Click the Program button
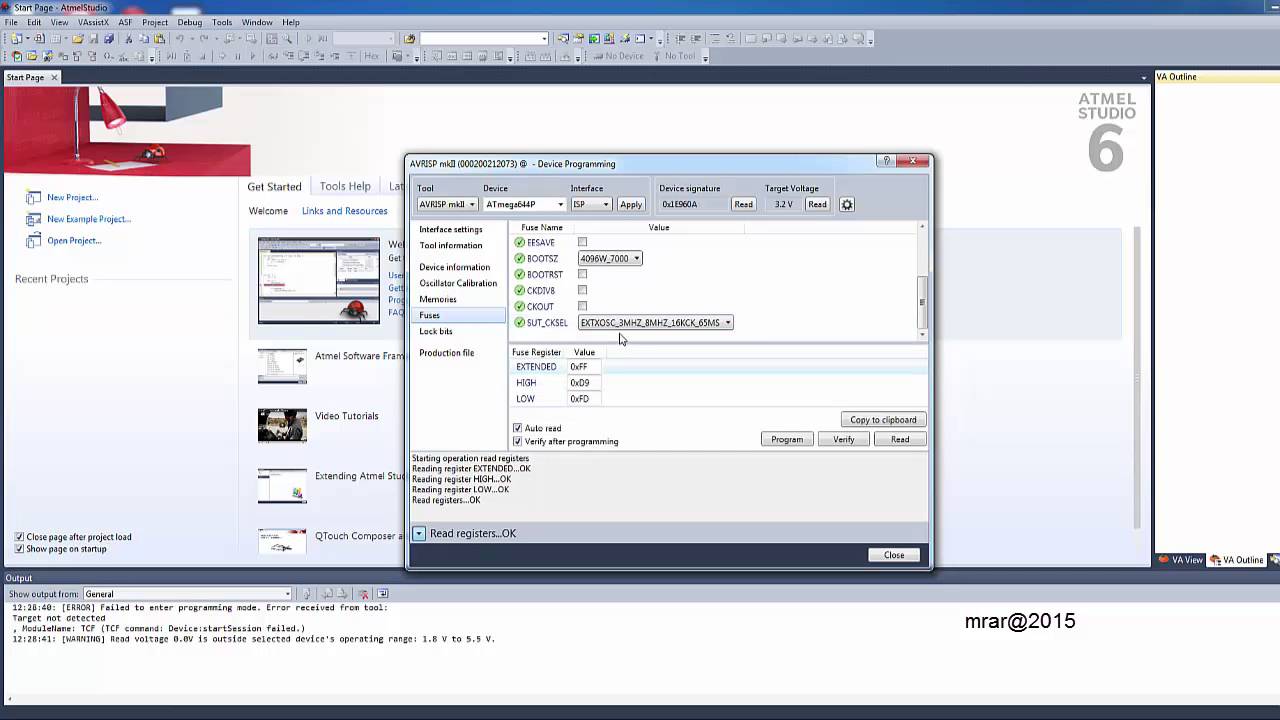Image resolution: width=1280 pixels, height=720 pixels. (x=787, y=439)
